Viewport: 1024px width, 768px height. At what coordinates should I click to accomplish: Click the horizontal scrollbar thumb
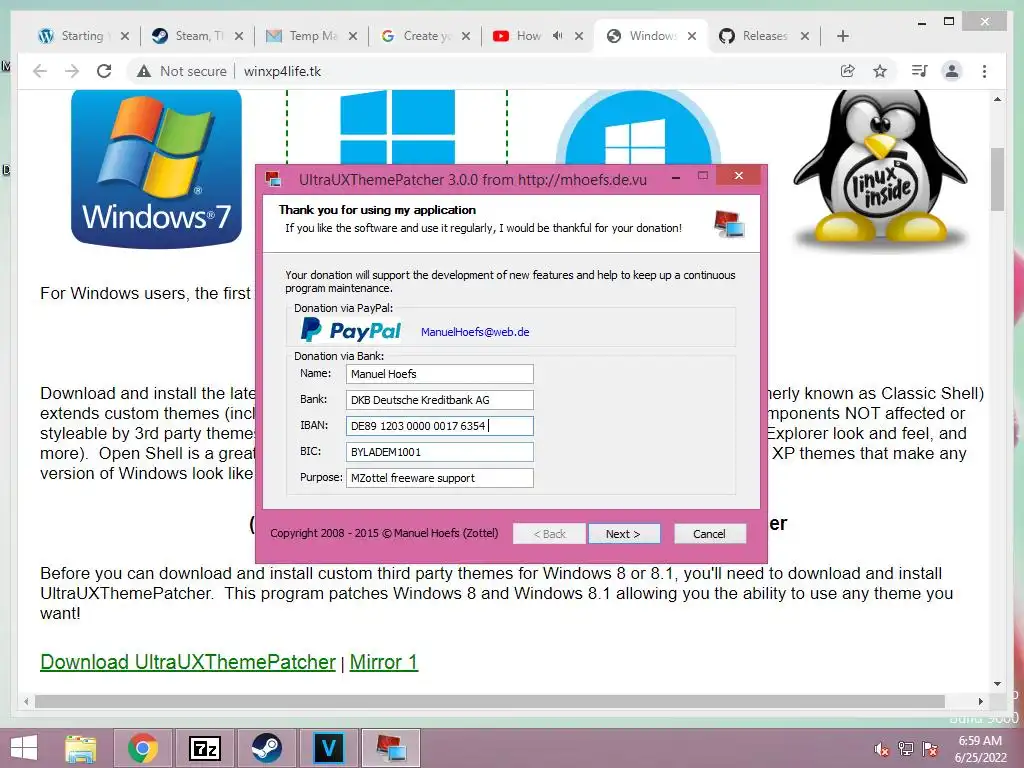click(490, 701)
